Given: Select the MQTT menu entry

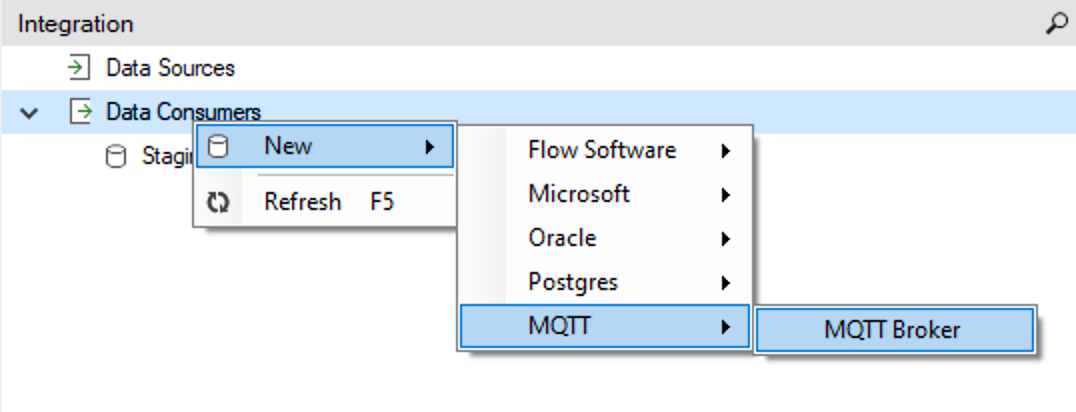Looking at the screenshot, I should tap(605, 326).
